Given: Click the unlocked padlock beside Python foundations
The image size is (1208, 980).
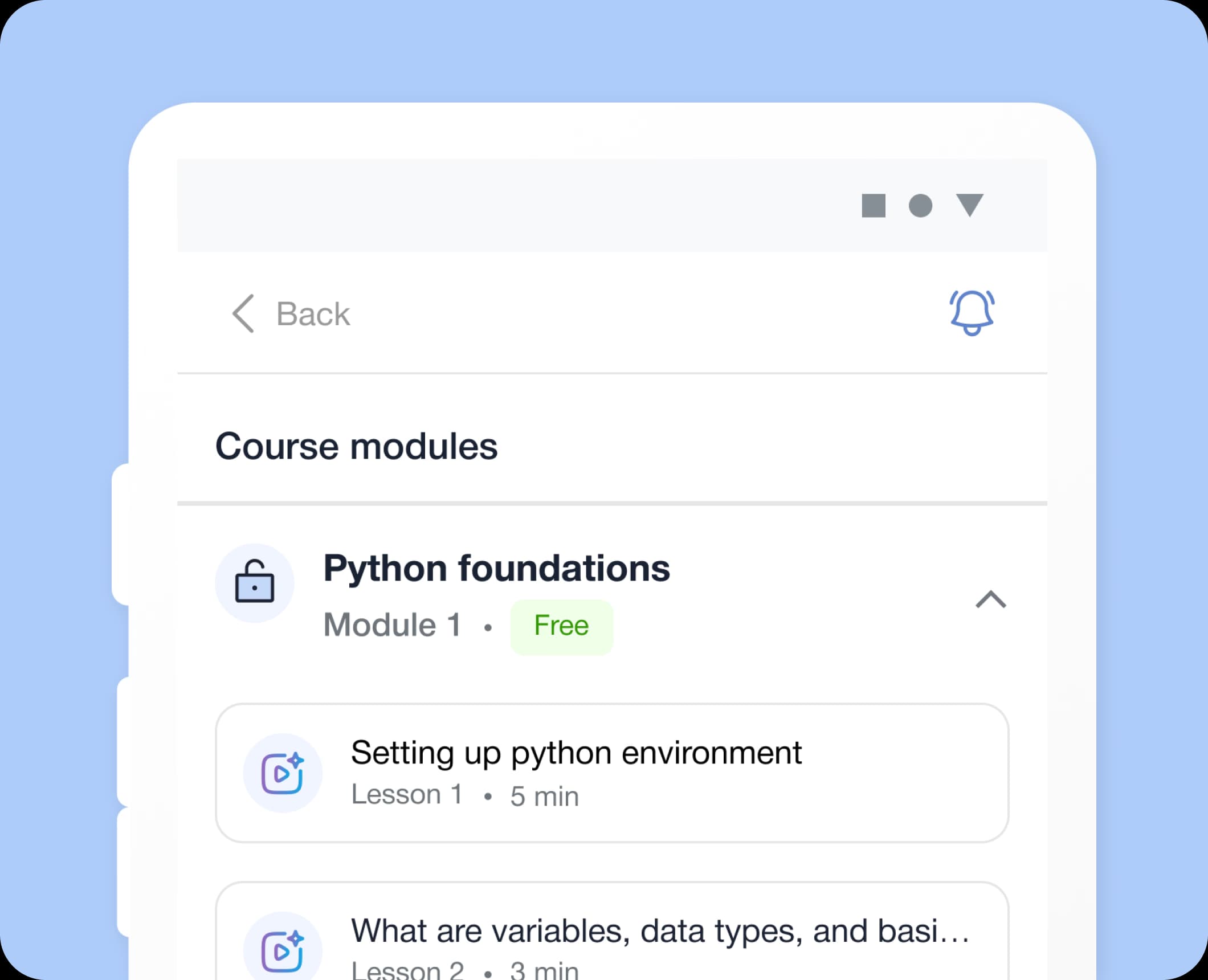Looking at the screenshot, I should (255, 582).
